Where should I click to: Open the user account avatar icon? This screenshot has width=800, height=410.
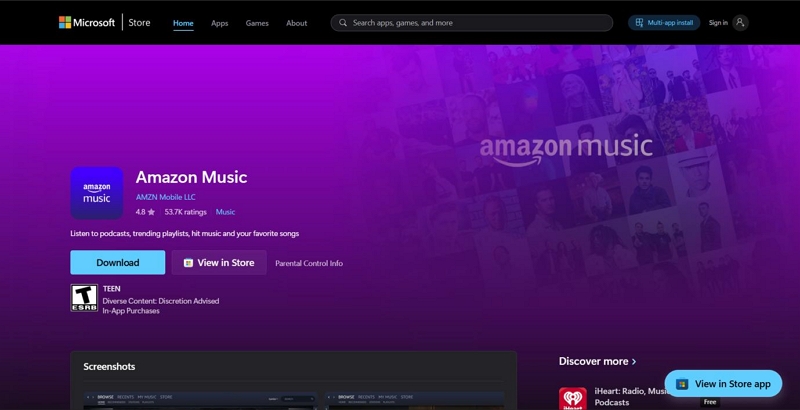[x=740, y=22]
